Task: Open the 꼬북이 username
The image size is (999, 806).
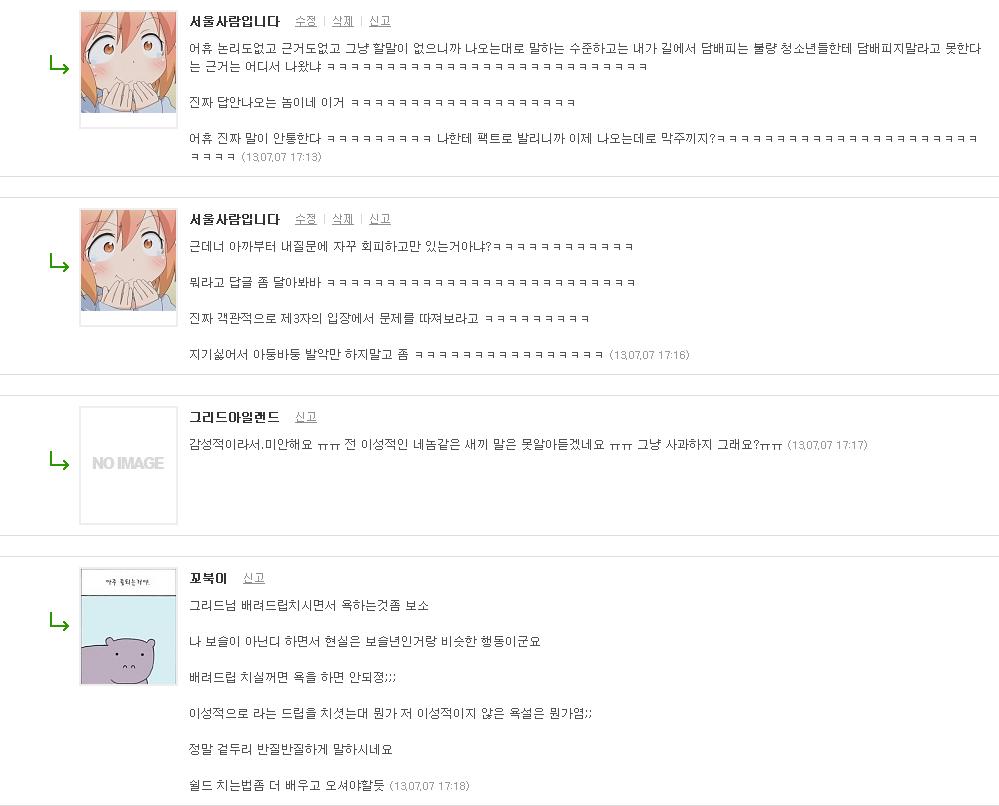Action: pos(208,578)
